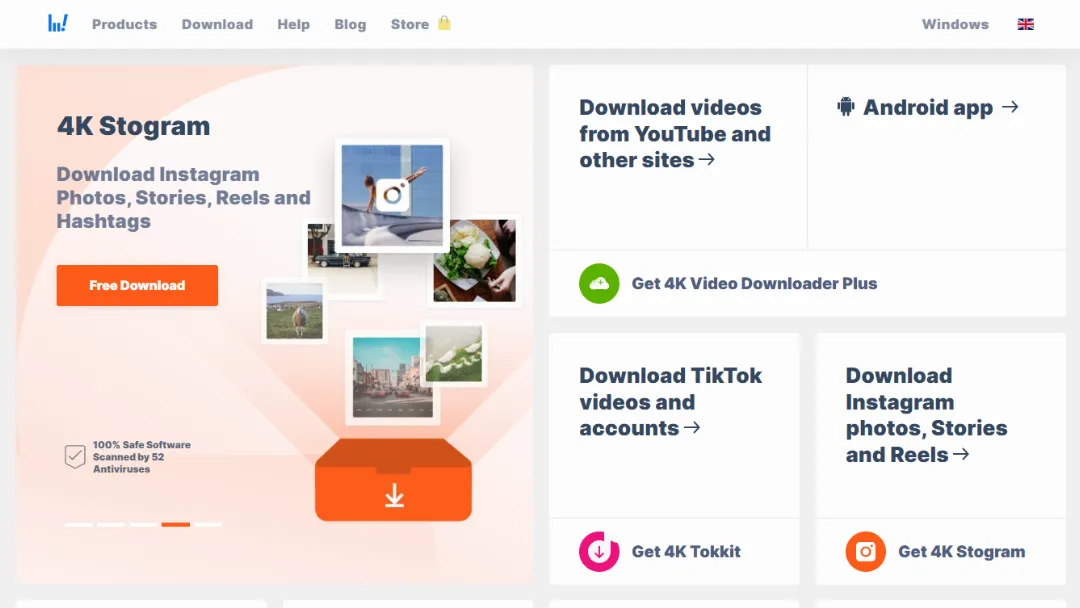Click the shopping bag icon next to Store
Screen dimensions: 1080x608
[x=444, y=23]
